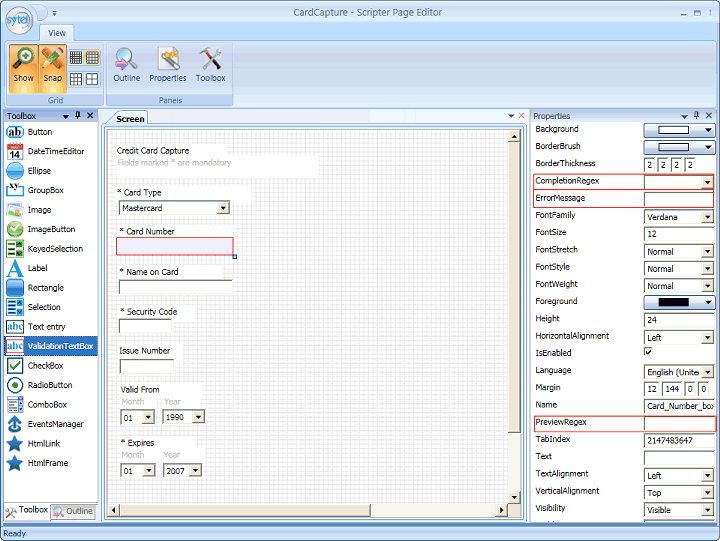Select the Button tool in Toolbox
The height and width of the screenshot is (541, 720).
tap(51, 132)
